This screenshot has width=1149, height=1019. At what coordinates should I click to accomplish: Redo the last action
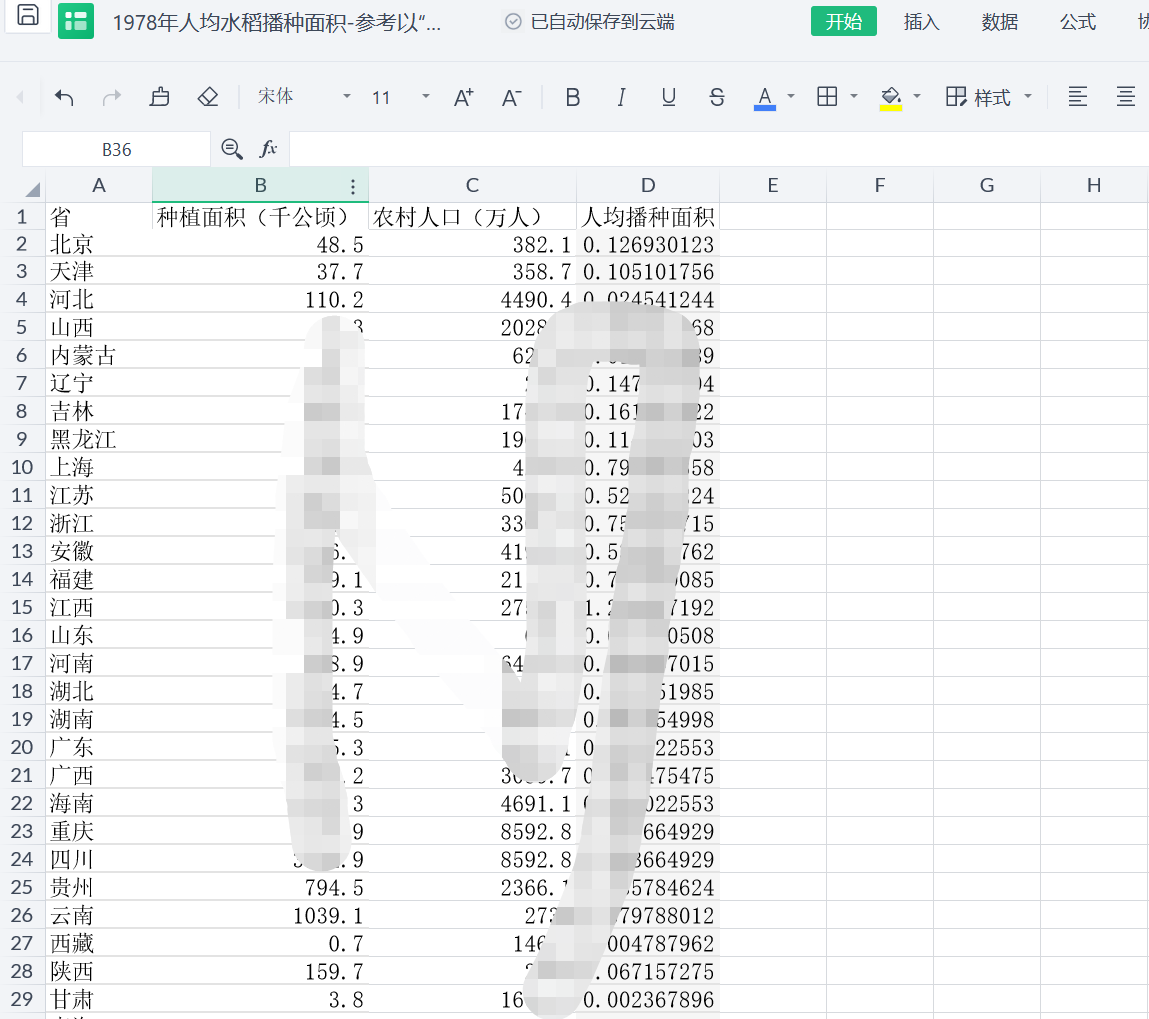[x=111, y=97]
